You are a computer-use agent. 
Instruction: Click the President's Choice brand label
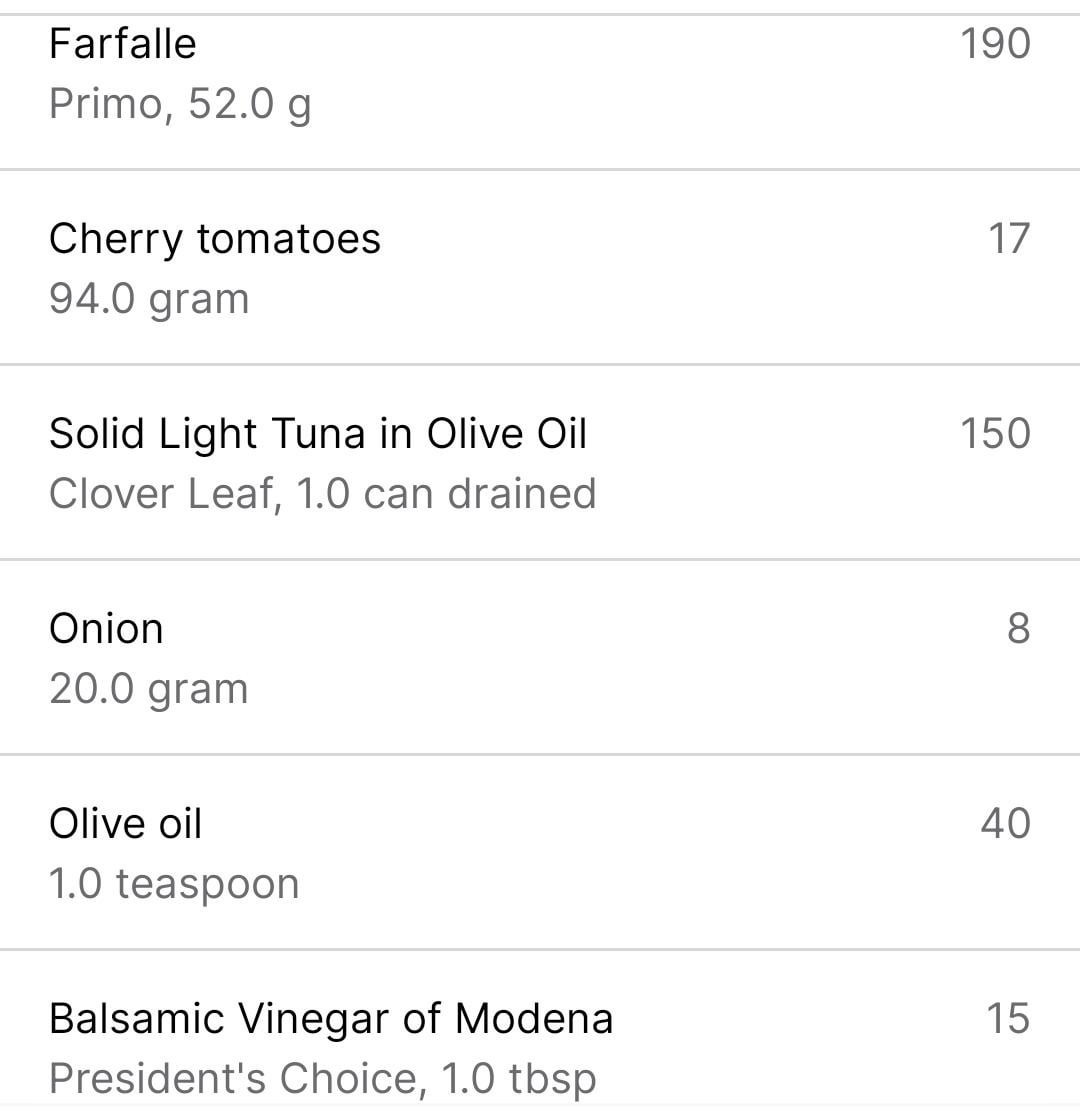[232, 1079]
